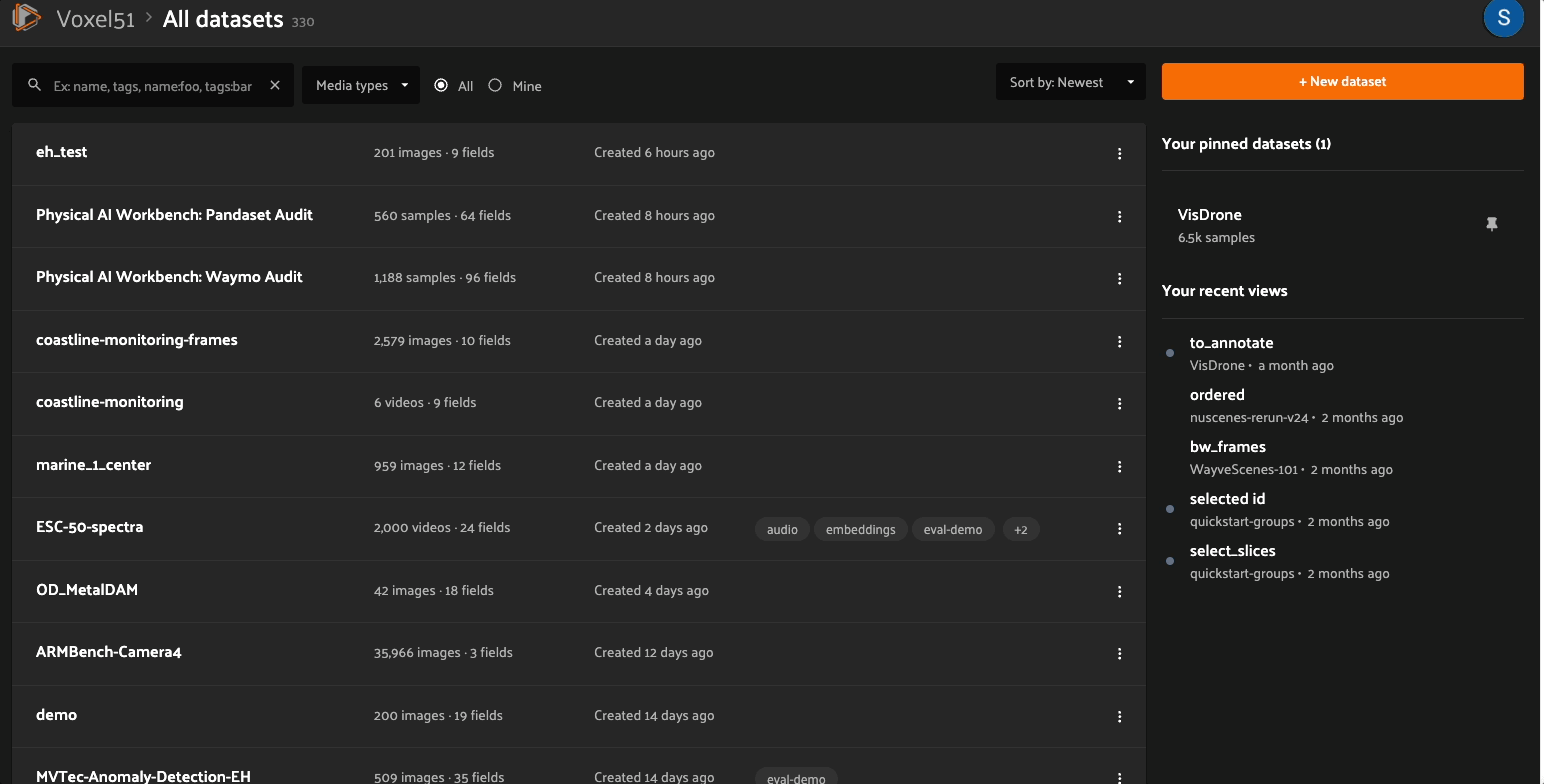Open the Sort by: Newest dropdown
Viewport: 1544px width, 784px height.
pos(1070,82)
